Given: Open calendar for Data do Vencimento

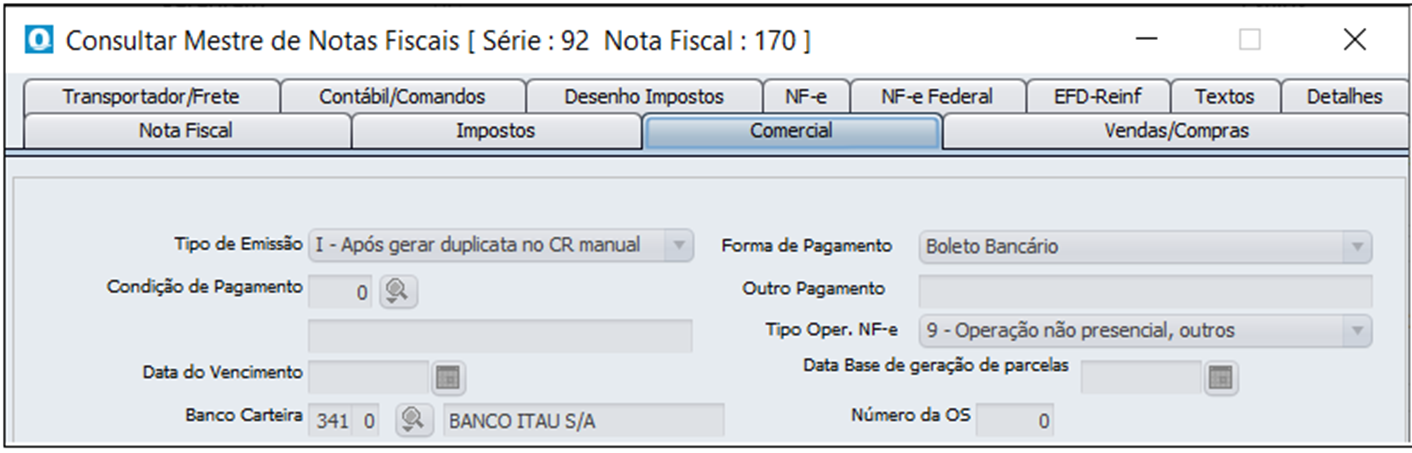Looking at the screenshot, I should pos(449,377).
